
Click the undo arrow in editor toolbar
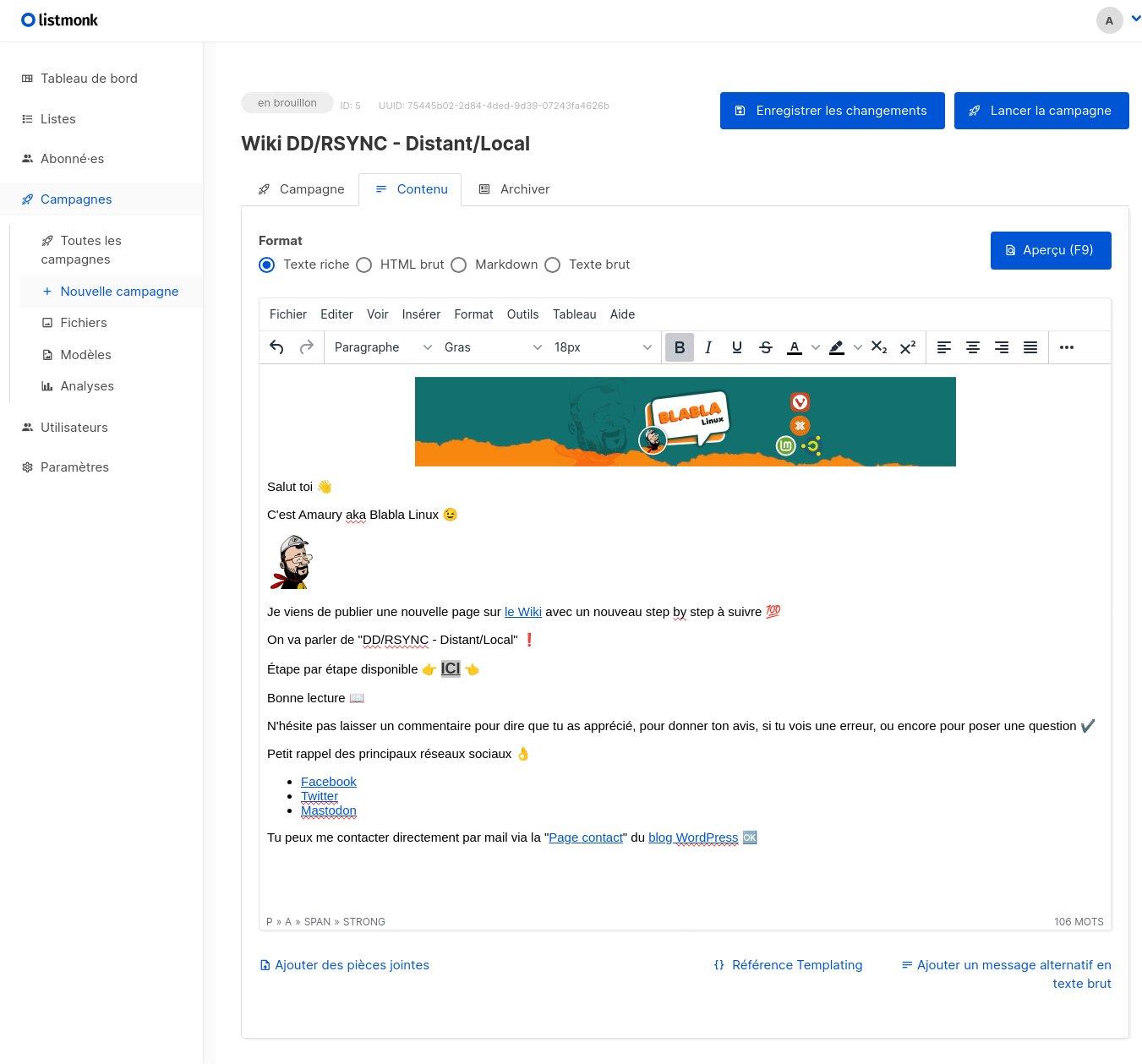276,347
